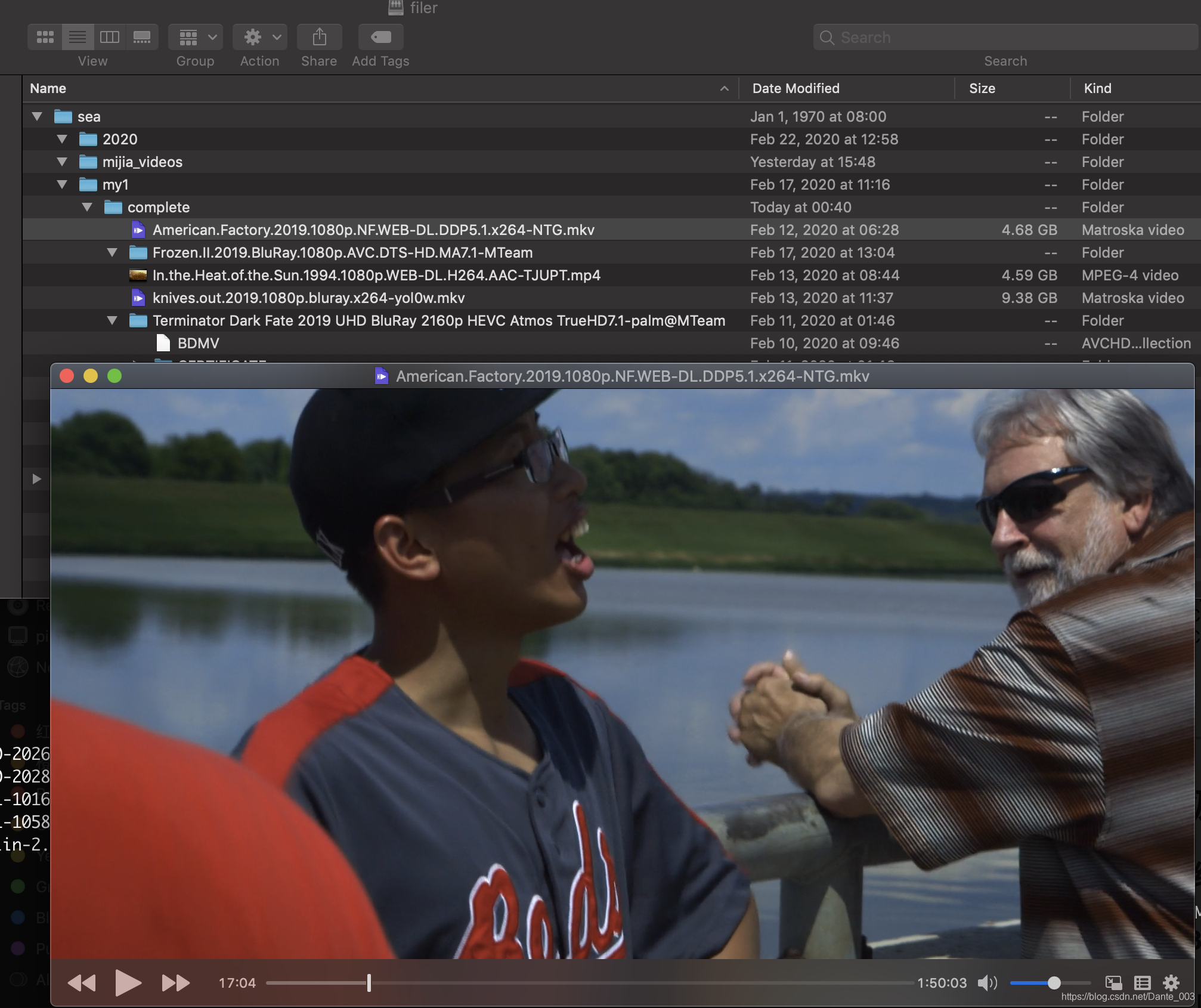Click the 9.38 GB size cell

[x=1029, y=298]
